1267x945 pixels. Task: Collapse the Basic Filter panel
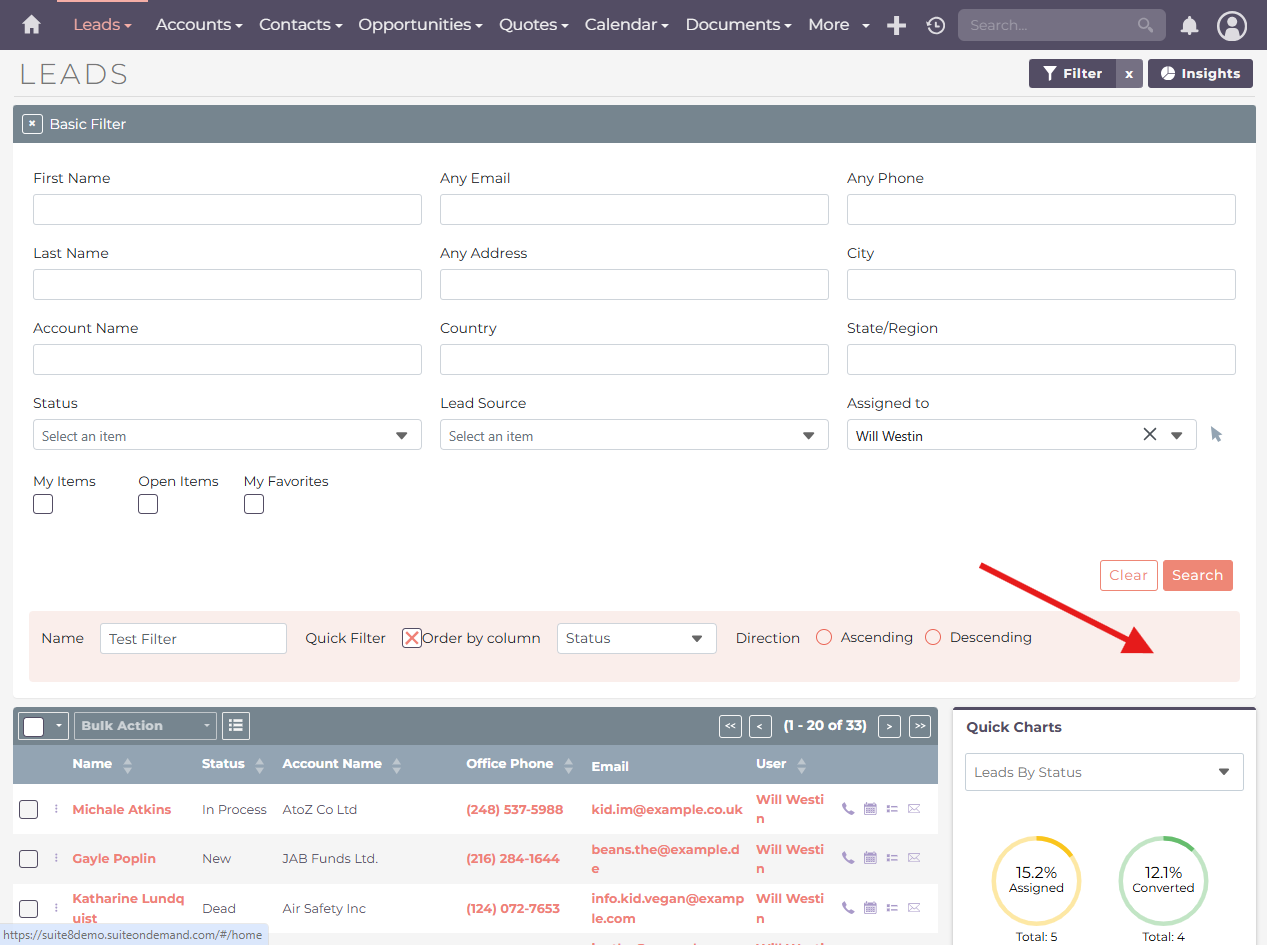click(33, 124)
